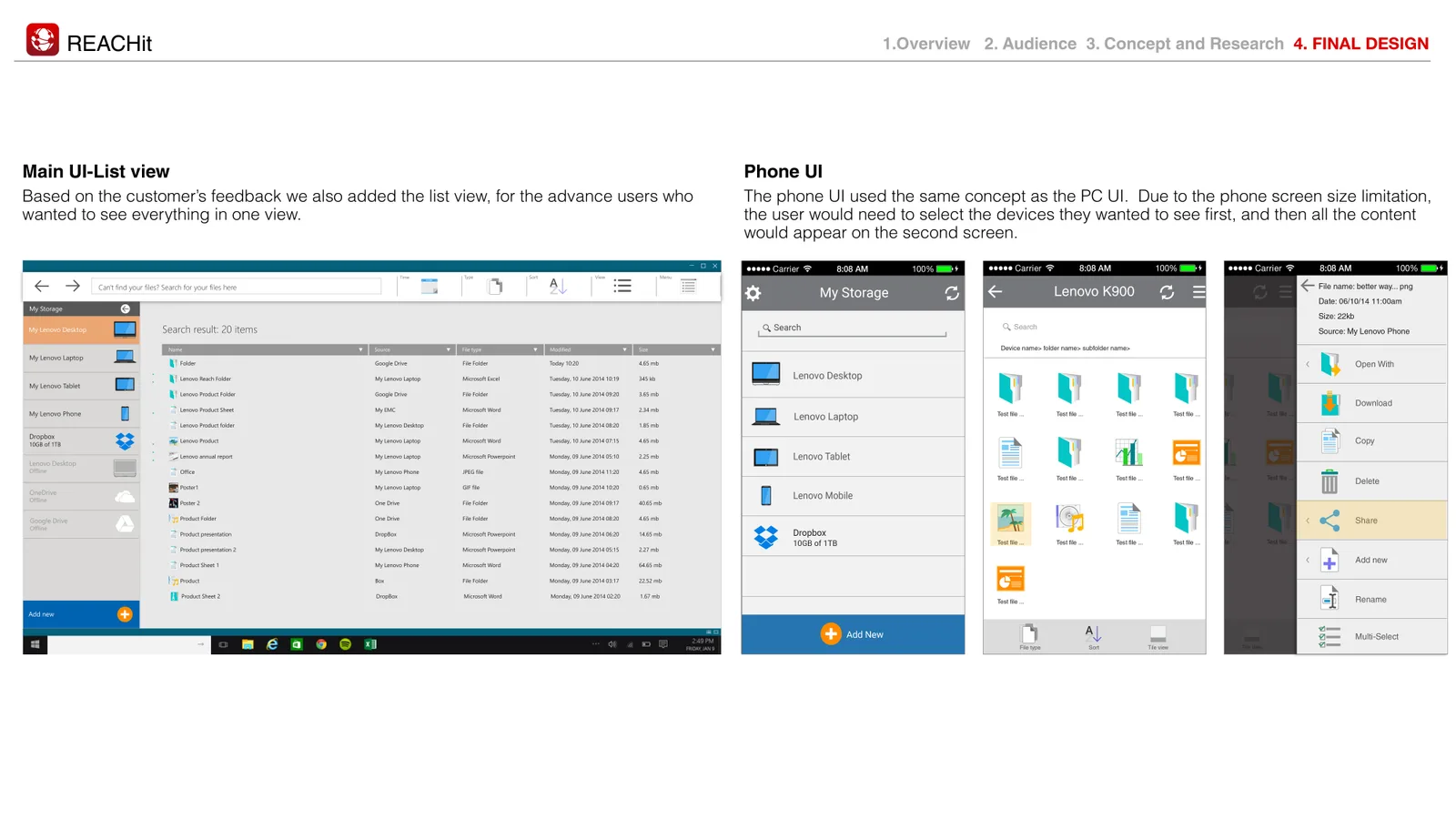The image size is (1456, 819).
Task: Open Lenovo Laptop in phone storage list
Action: coord(853,417)
